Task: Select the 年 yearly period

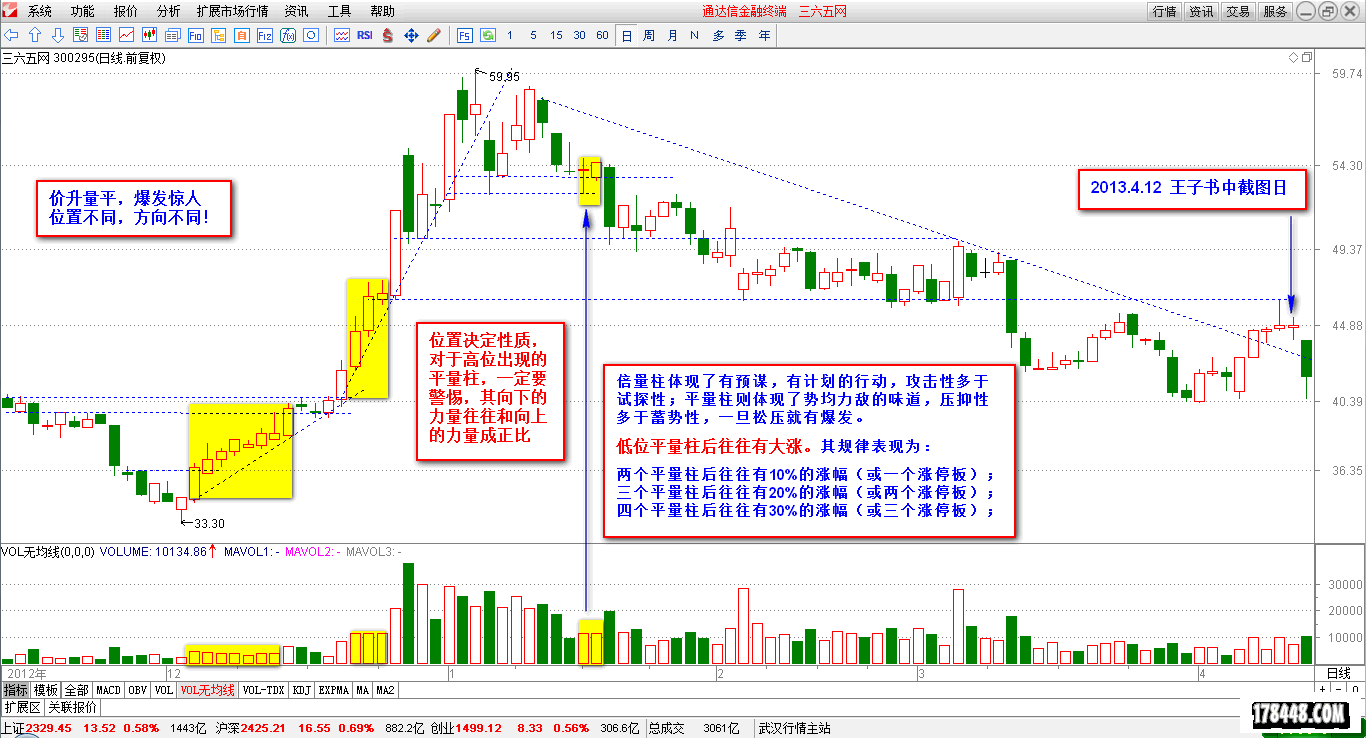Action: coord(765,35)
